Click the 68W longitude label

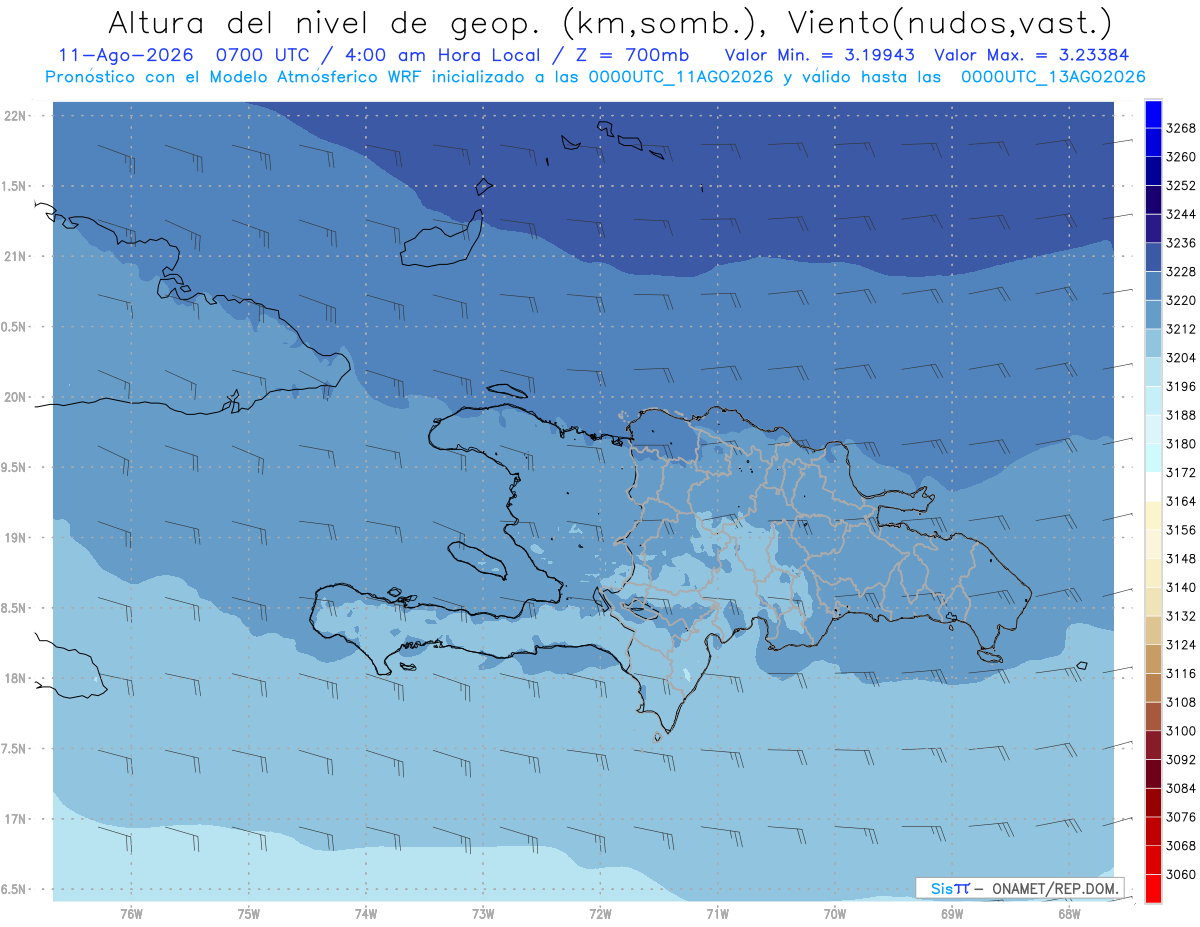pos(1069,913)
